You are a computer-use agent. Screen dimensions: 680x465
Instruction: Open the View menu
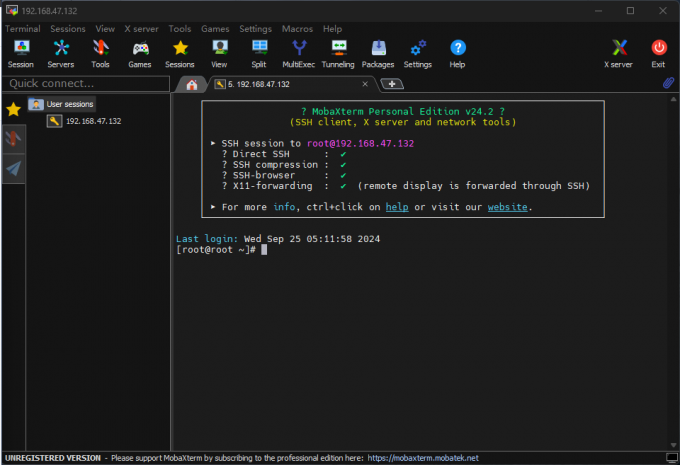coord(105,29)
